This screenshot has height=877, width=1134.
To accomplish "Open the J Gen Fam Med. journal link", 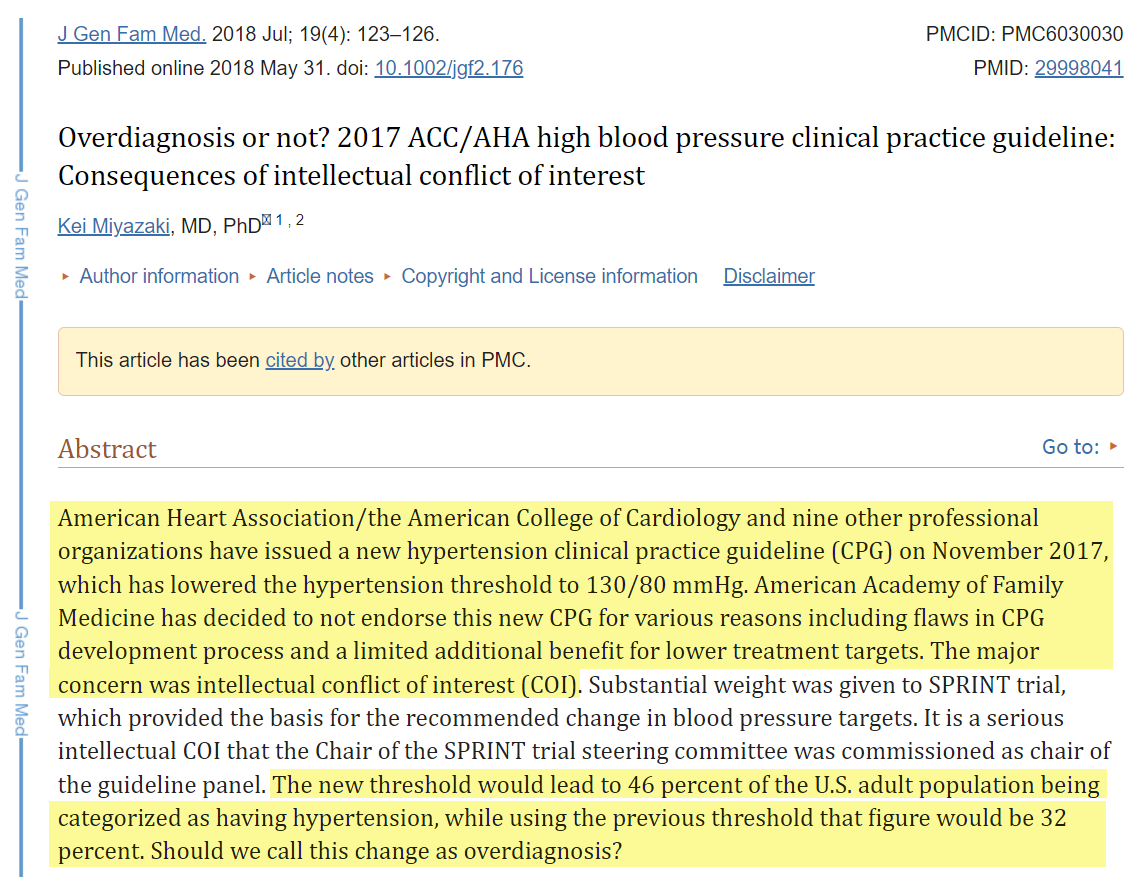I will (x=131, y=34).
